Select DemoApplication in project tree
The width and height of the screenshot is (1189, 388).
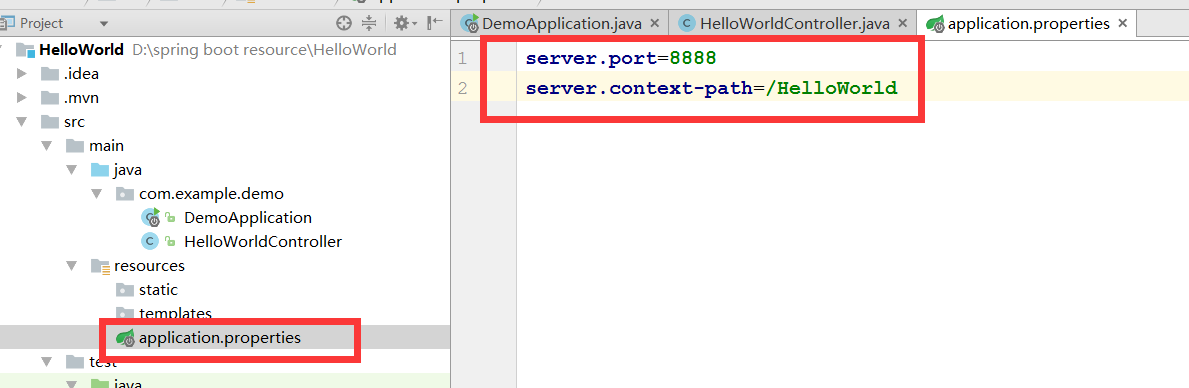coord(248,217)
